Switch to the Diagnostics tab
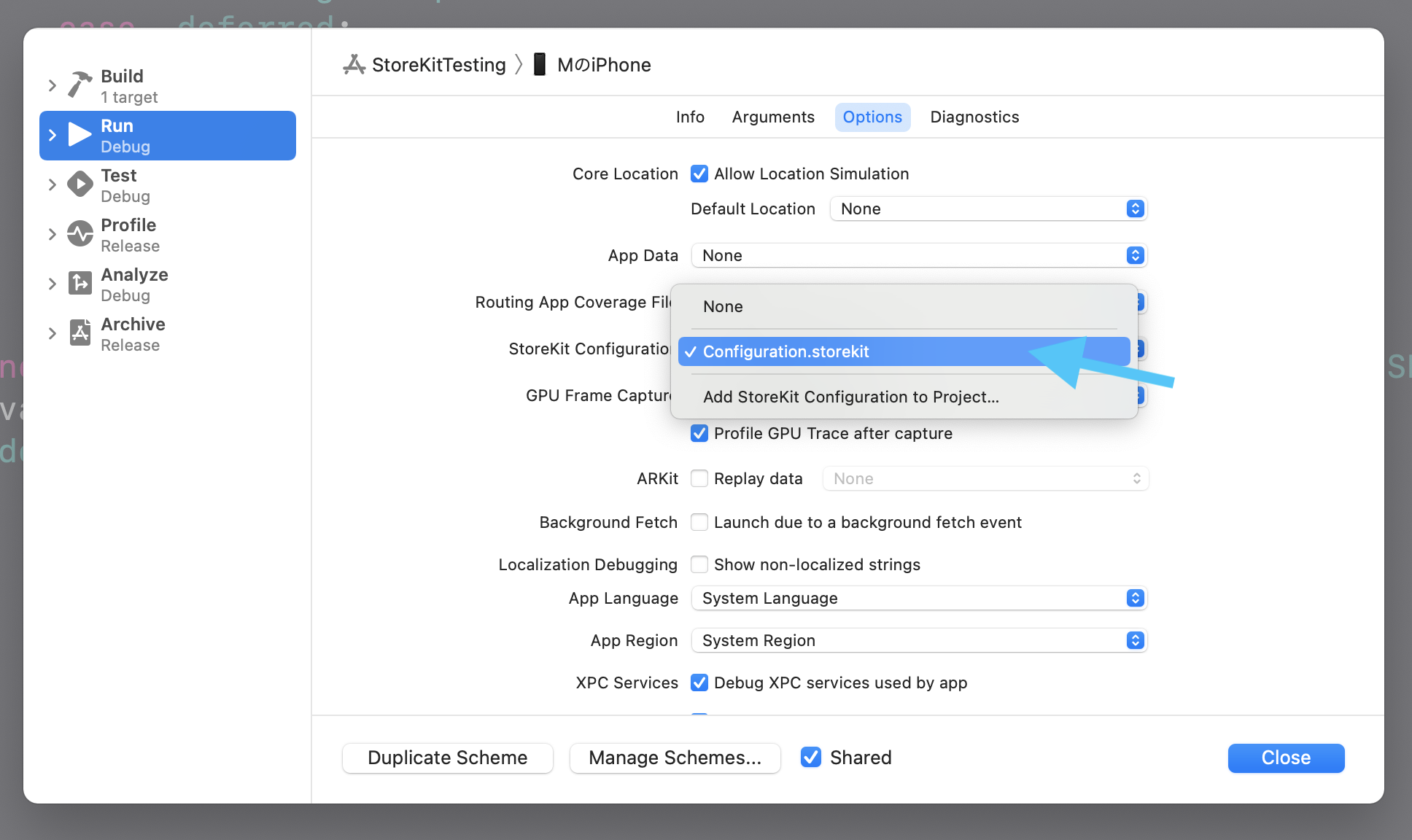 point(974,117)
